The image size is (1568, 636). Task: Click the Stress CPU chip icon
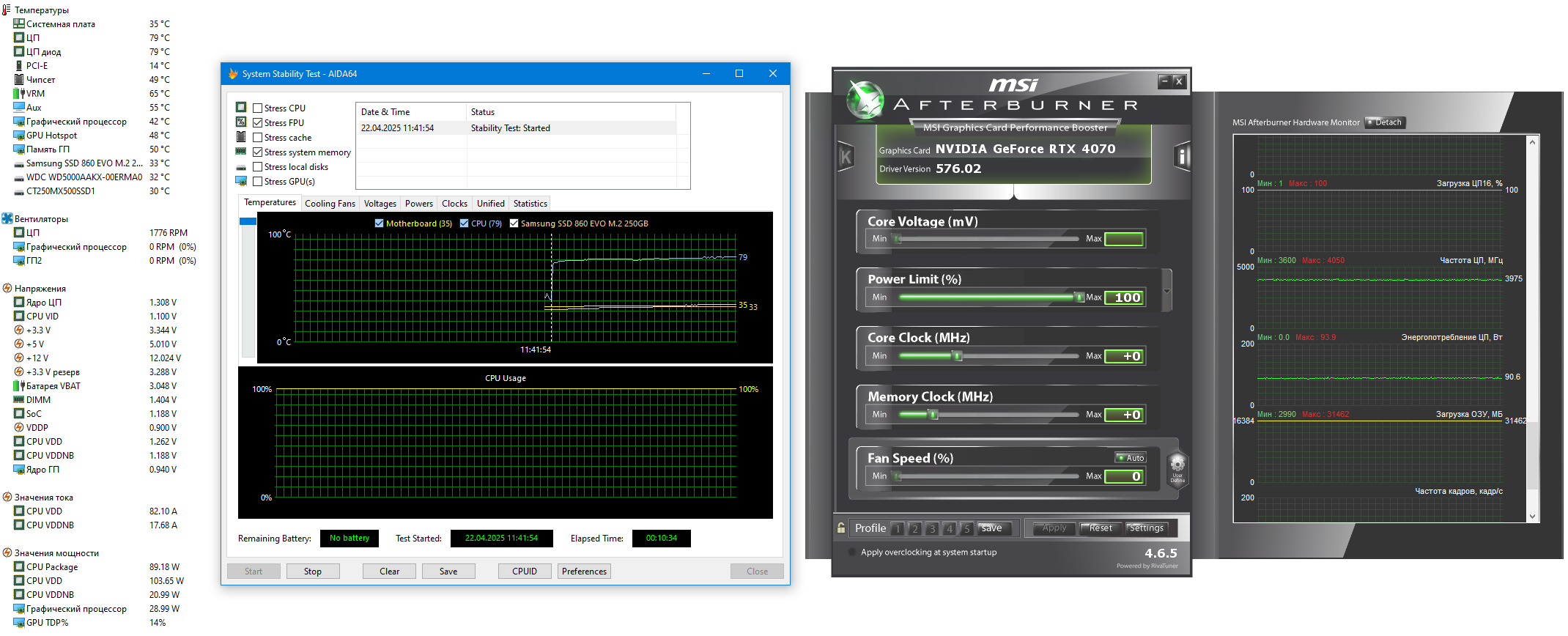tap(241, 108)
